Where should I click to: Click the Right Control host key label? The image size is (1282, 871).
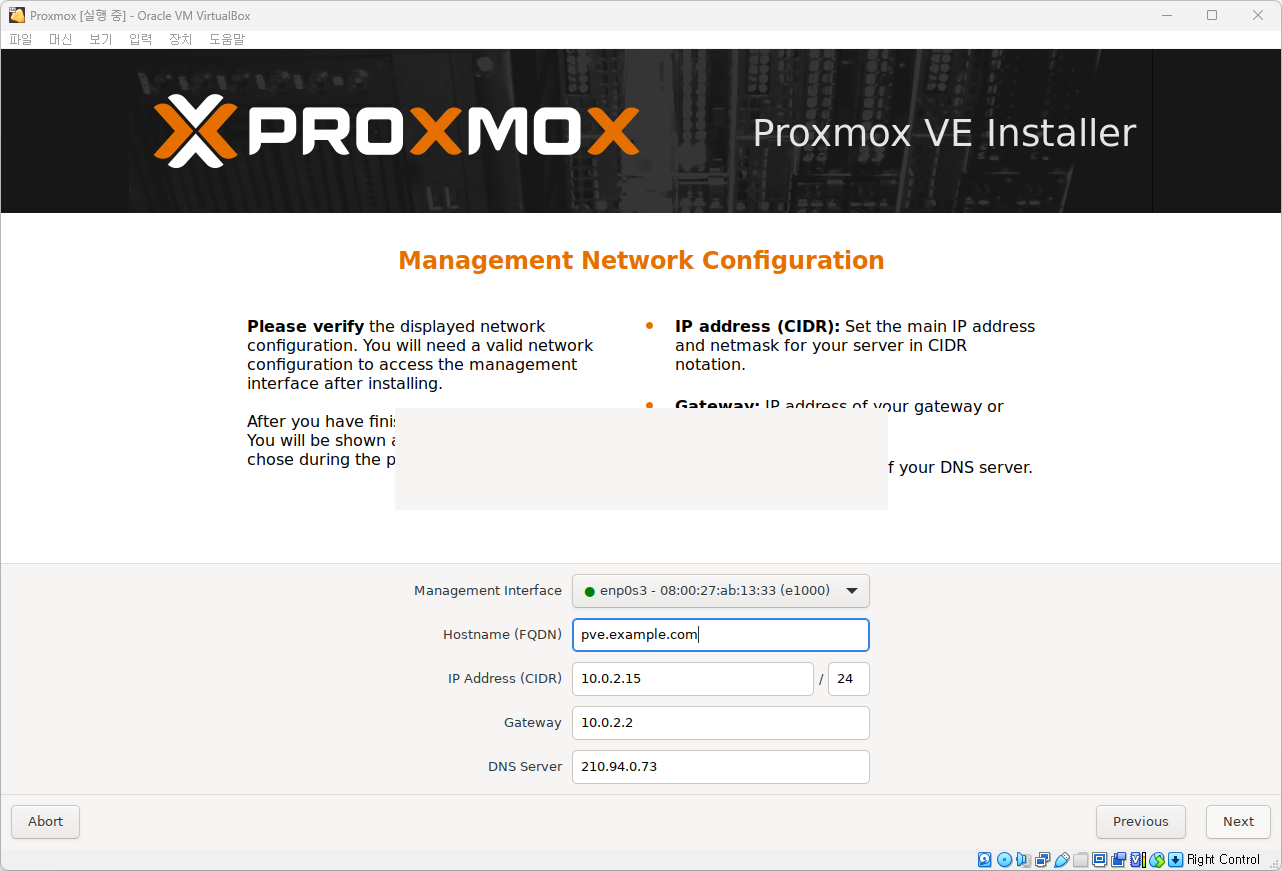coord(1224,860)
